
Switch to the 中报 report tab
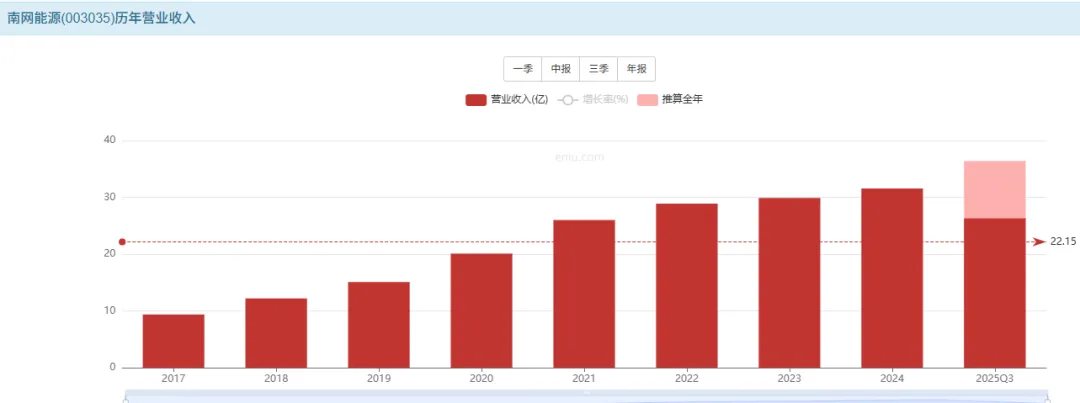[x=561, y=69]
